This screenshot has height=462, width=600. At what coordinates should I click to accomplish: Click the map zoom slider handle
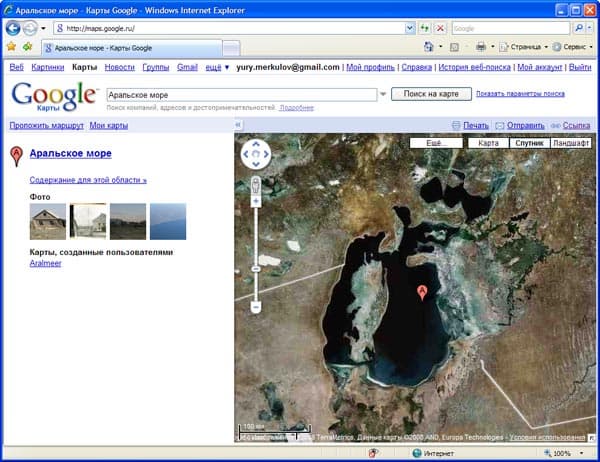(256, 269)
